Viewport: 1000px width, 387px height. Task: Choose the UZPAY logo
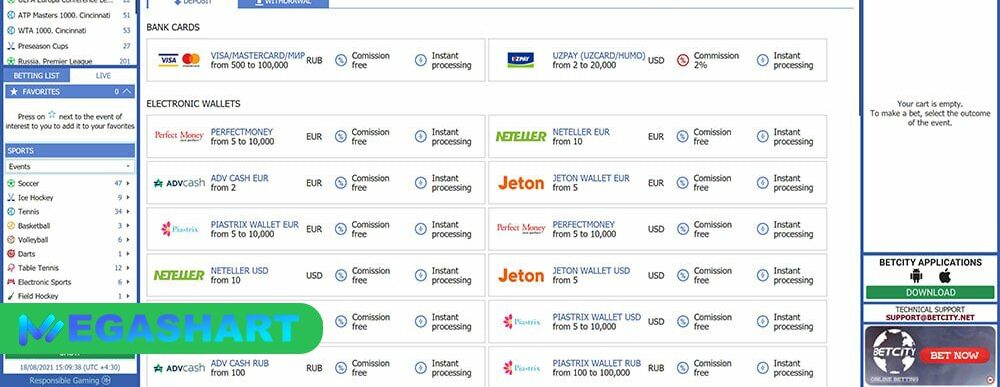(x=520, y=60)
